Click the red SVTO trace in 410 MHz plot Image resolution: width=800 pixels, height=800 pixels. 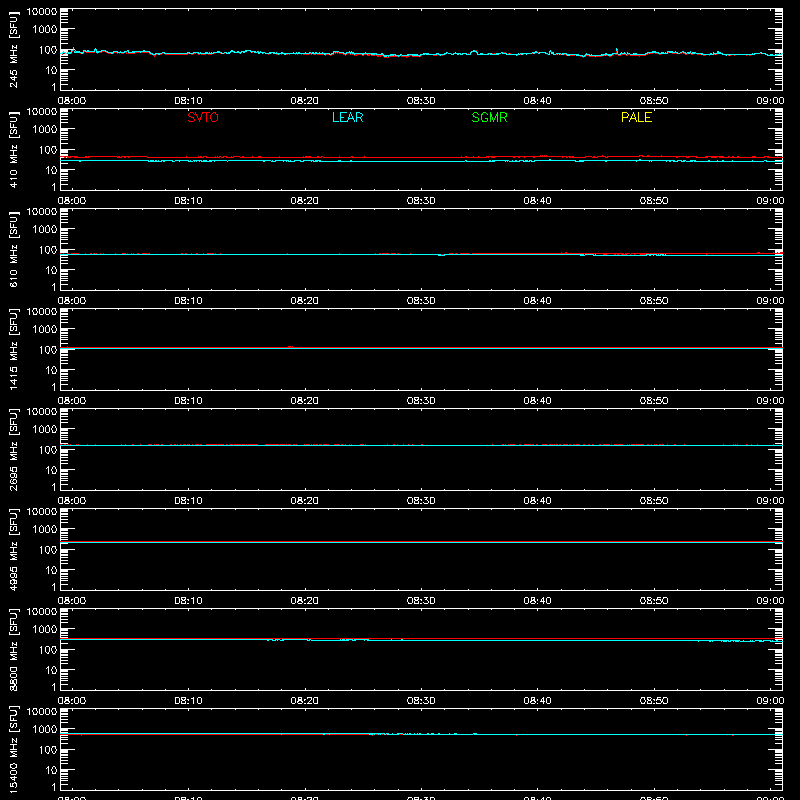[x=421, y=157]
